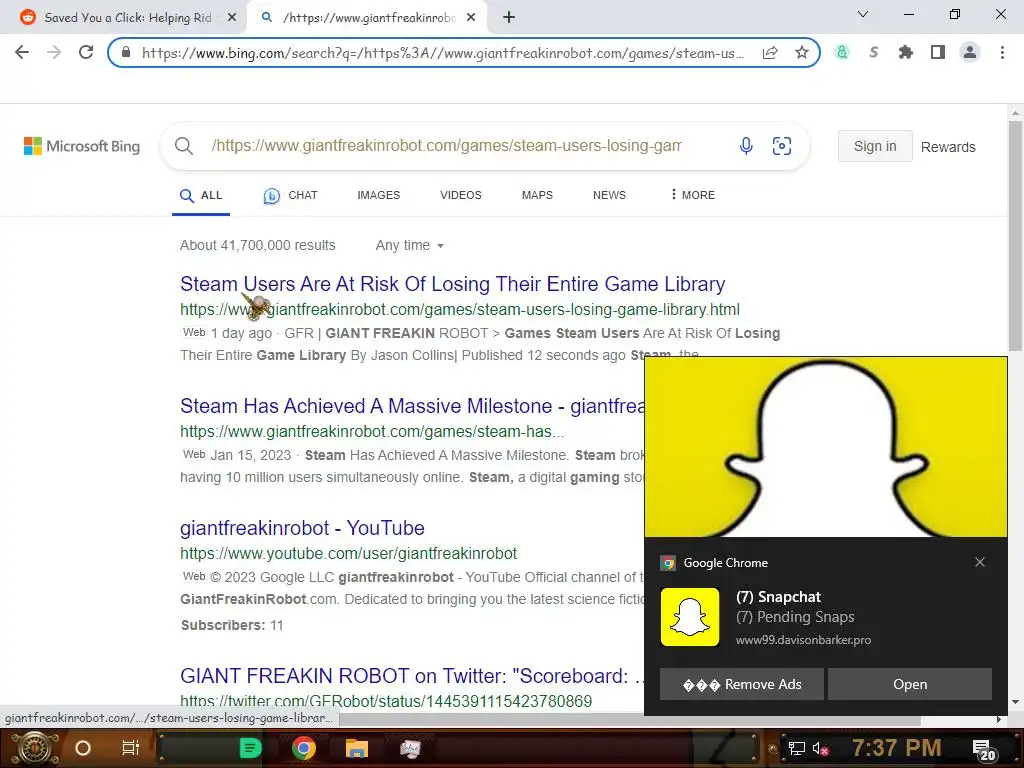Switch to the CHAT tab
The width and height of the screenshot is (1024, 768).
pyautogui.click(x=291, y=195)
